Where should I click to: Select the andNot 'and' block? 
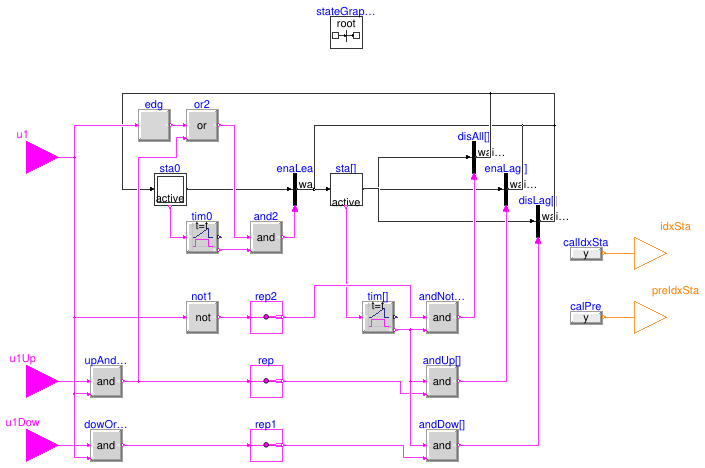(442, 317)
